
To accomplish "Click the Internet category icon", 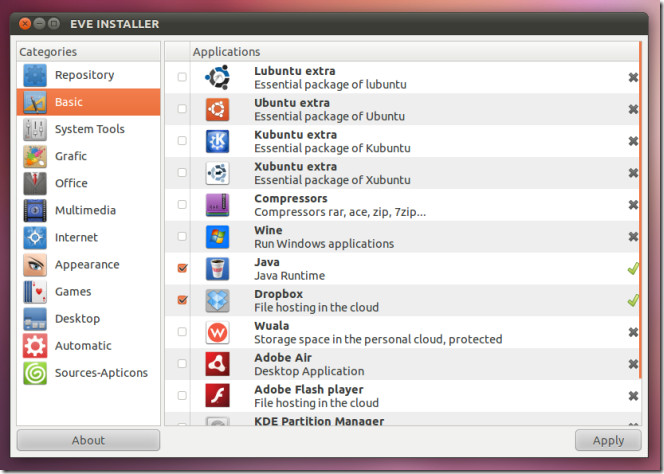I will tap(35, 238).
